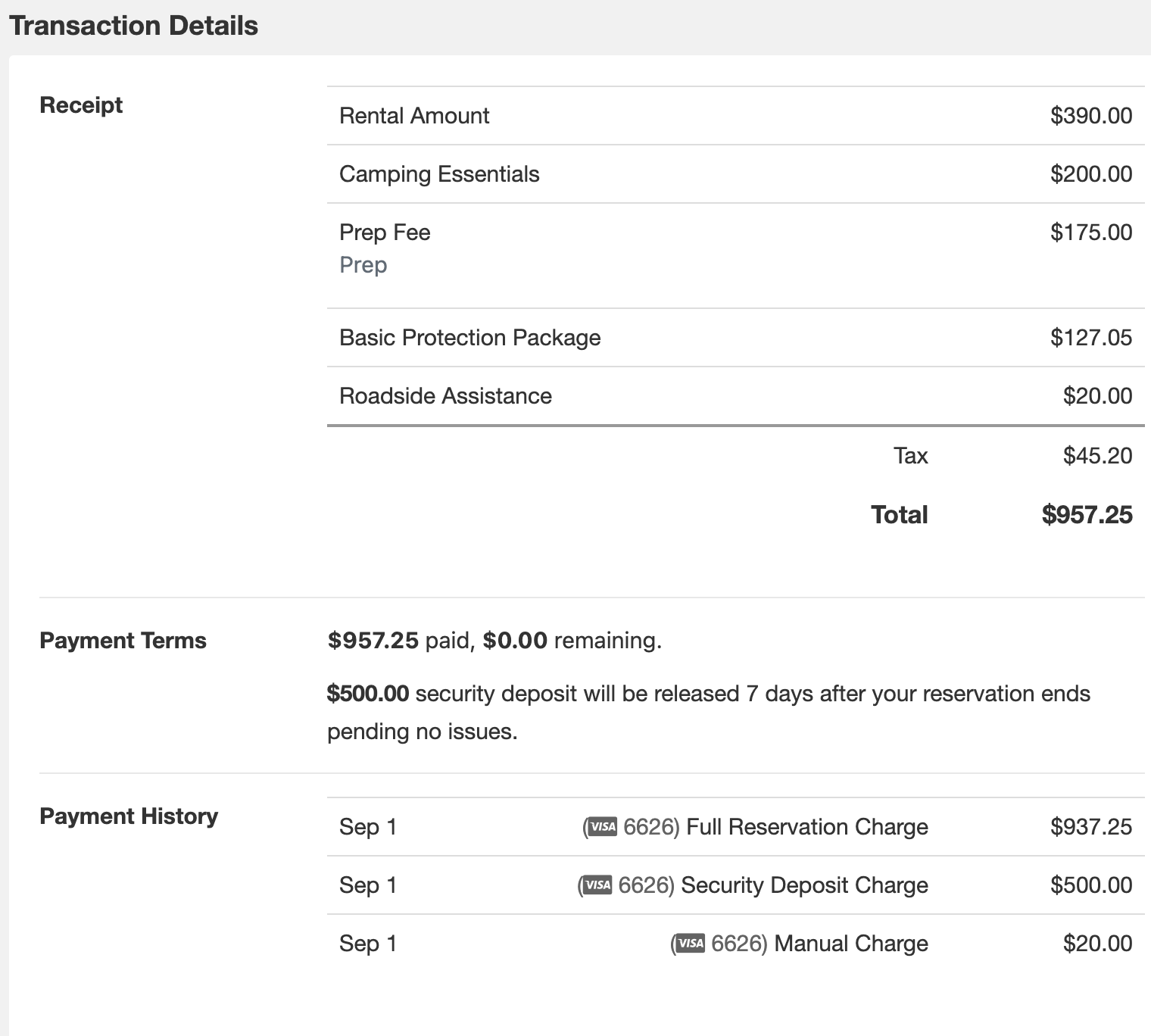Click the $937.25 payment amount
The width and height of the screenshot is (1151, 1036).
click(1090, 827)
